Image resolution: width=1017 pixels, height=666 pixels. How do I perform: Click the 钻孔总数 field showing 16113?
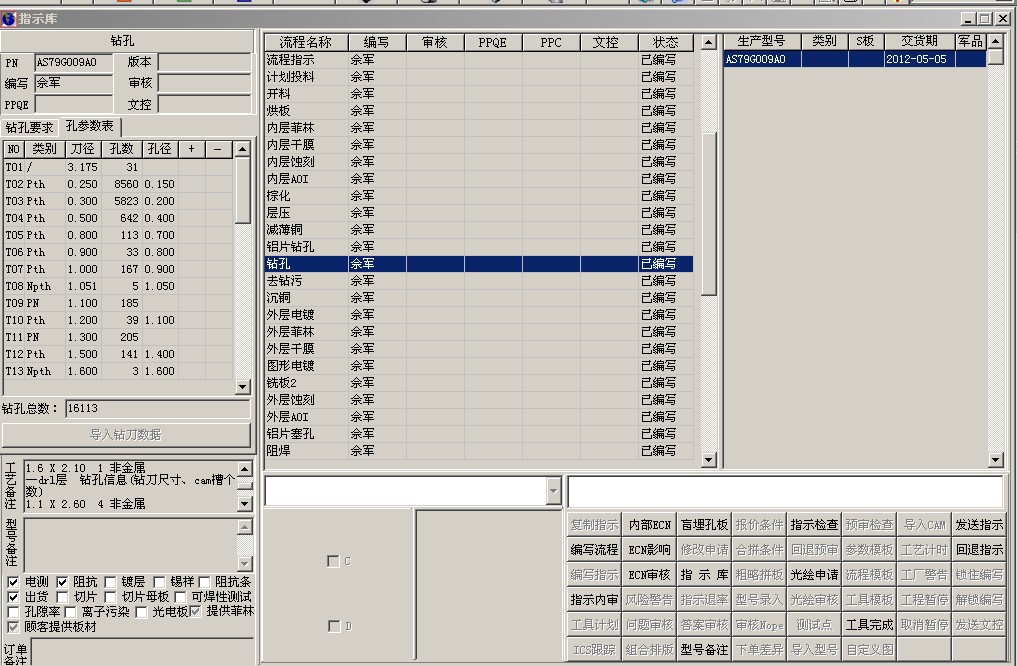click(158, 409)
